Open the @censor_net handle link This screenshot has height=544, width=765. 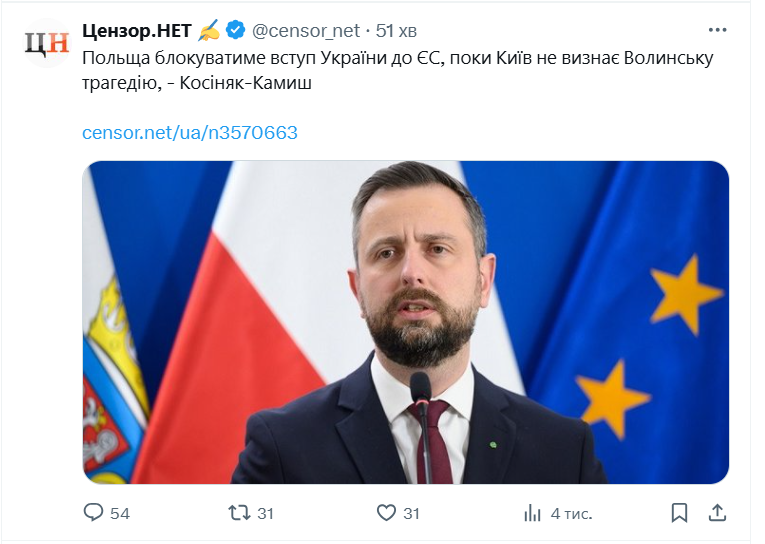[304, 30]
